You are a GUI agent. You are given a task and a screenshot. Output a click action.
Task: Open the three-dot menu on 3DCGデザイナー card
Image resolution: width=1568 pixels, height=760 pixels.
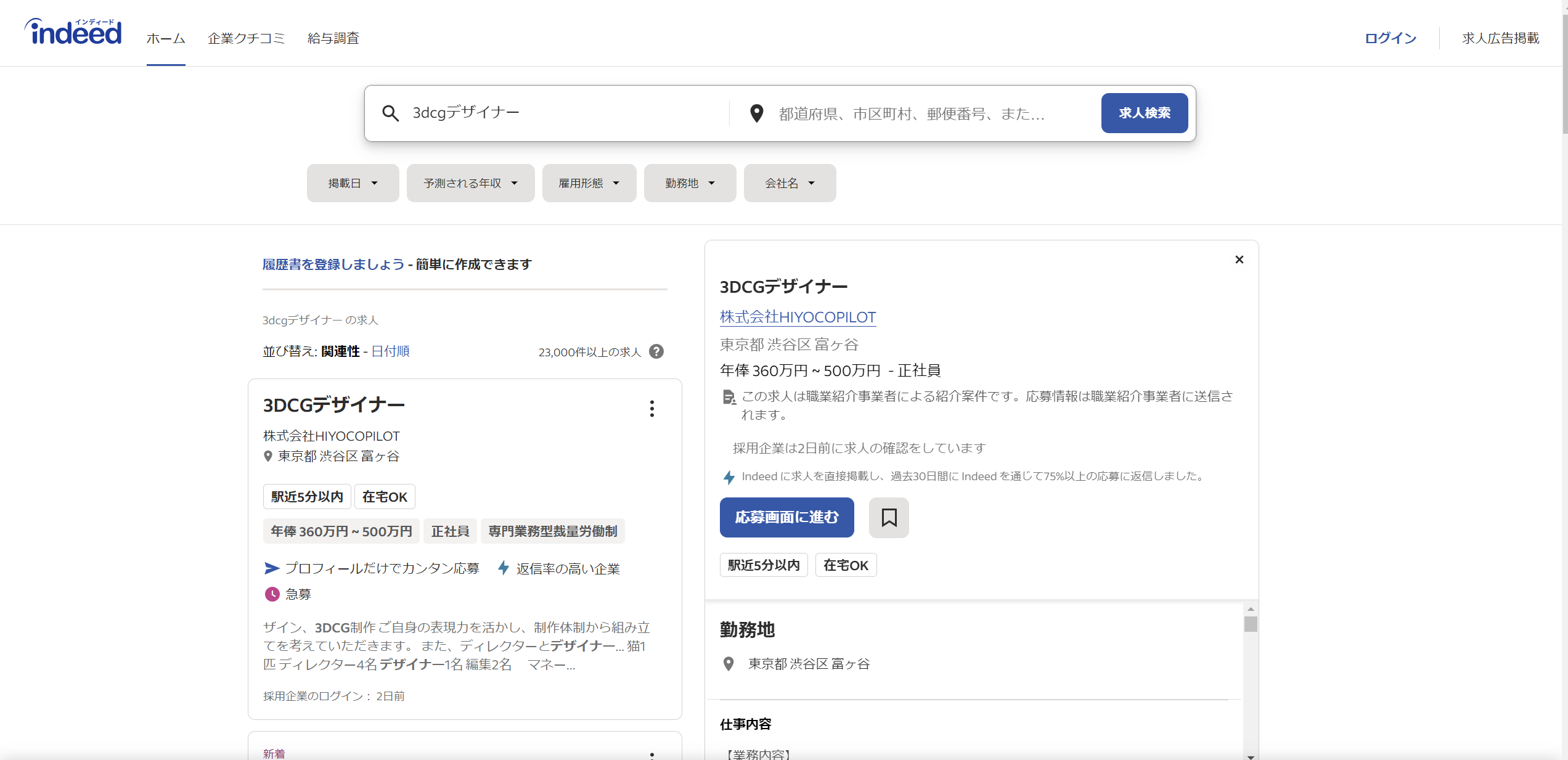pyautogui.click(x=651, y=409)
